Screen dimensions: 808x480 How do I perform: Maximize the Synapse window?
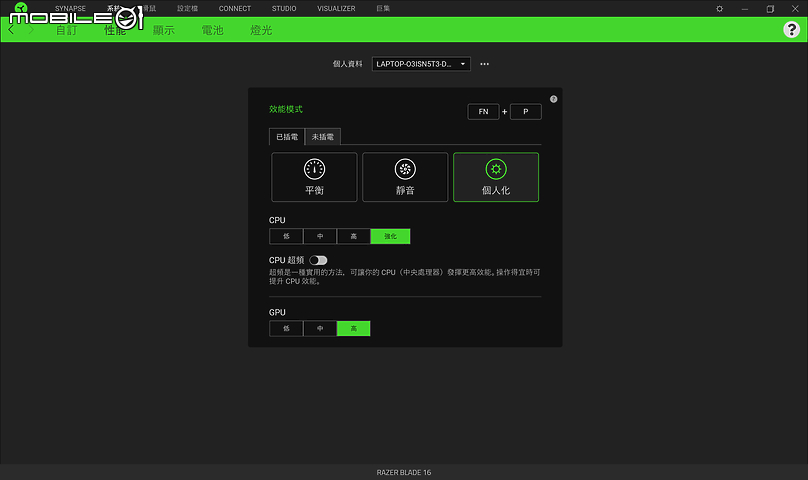[x=770, y=9]
